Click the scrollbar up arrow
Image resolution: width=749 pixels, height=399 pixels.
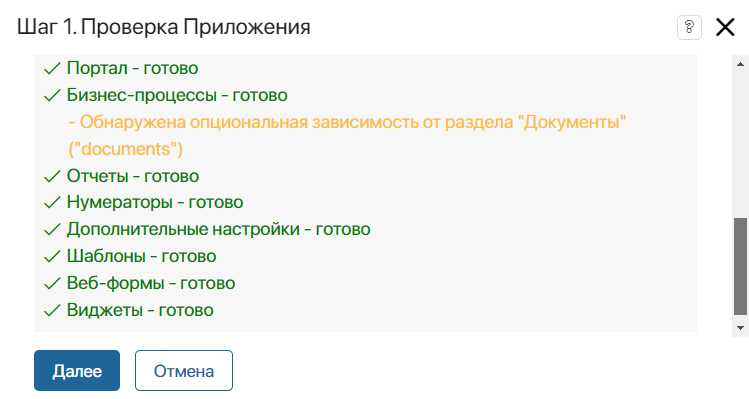point(740,64)
